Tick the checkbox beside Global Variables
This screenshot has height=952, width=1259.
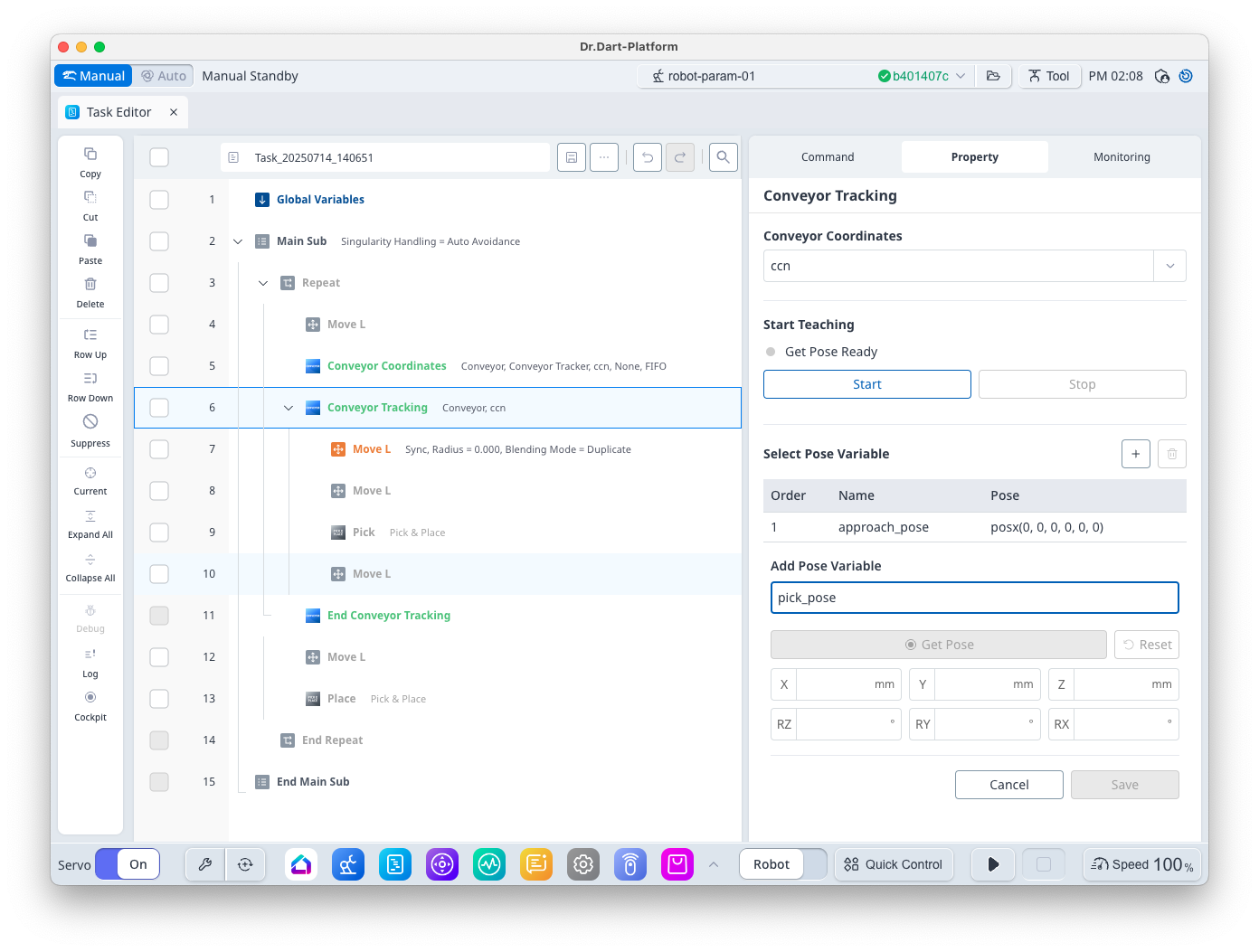(159, 200)
